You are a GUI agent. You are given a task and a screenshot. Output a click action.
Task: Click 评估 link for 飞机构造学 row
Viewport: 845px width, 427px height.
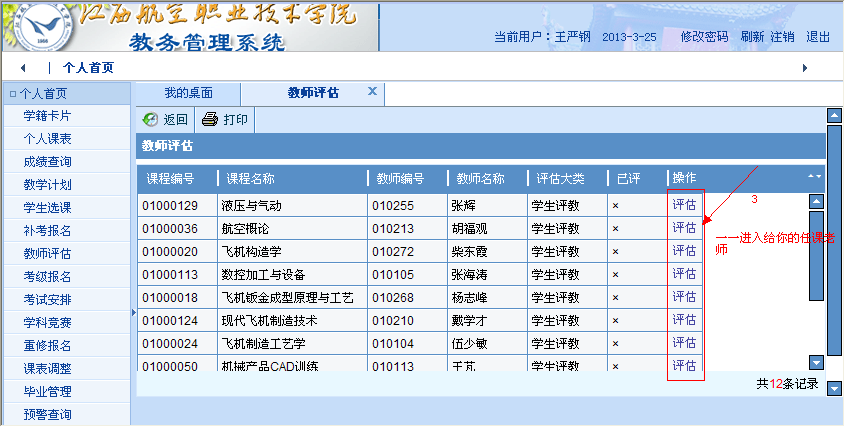pos(684,251)
